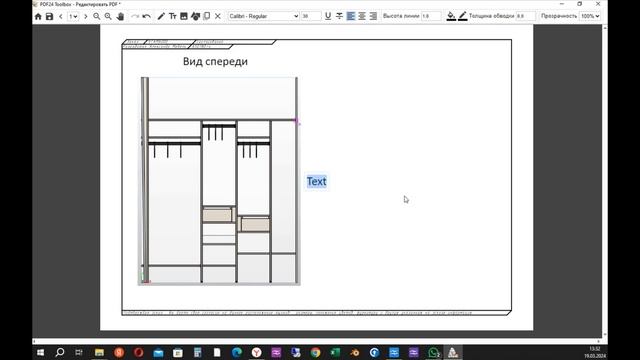Open Excel from the taskbar
Image resolution: width=640 pixels, height=360 pixels.
click(335, 352)
